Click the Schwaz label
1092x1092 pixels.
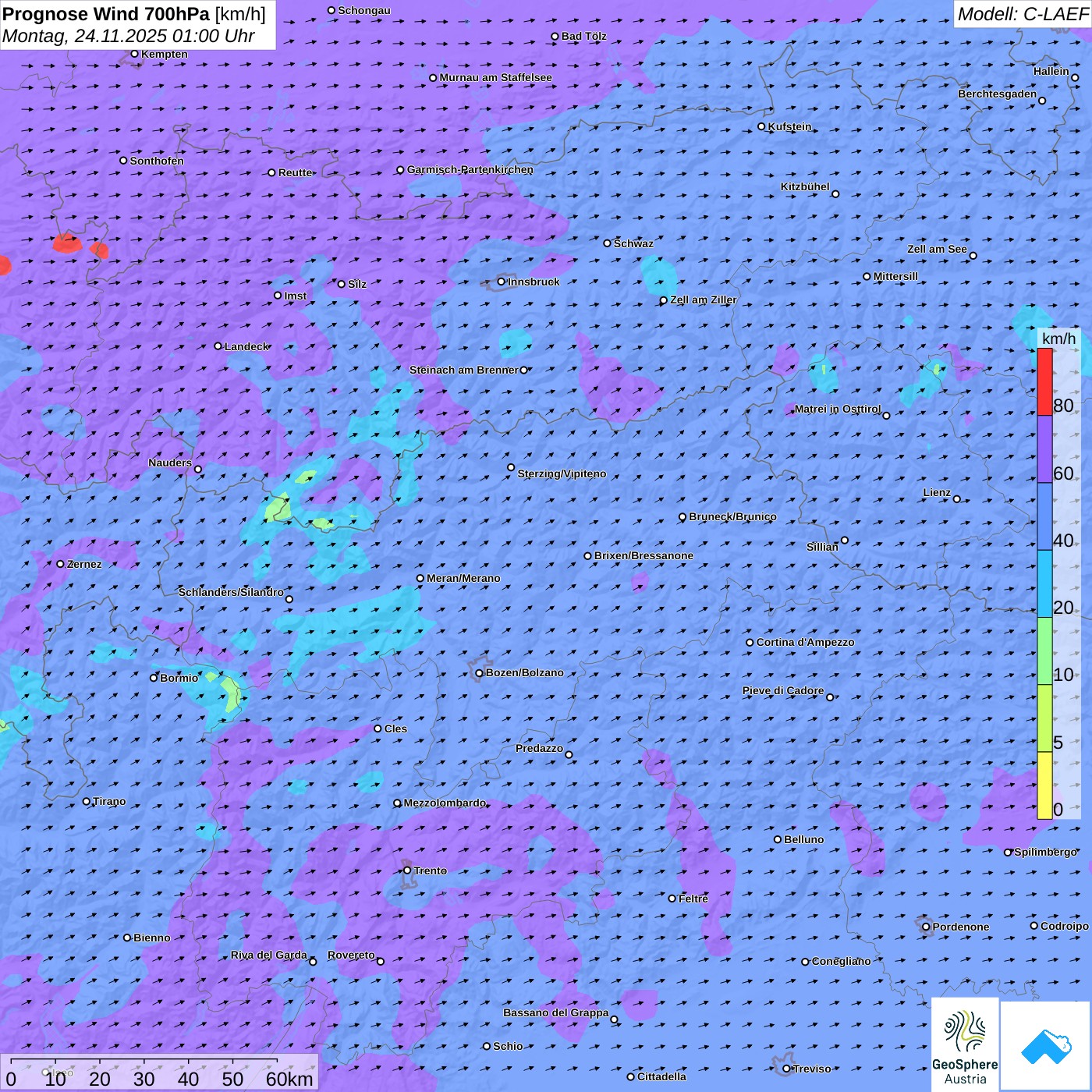pyautogui.click(x=633, y=243)
